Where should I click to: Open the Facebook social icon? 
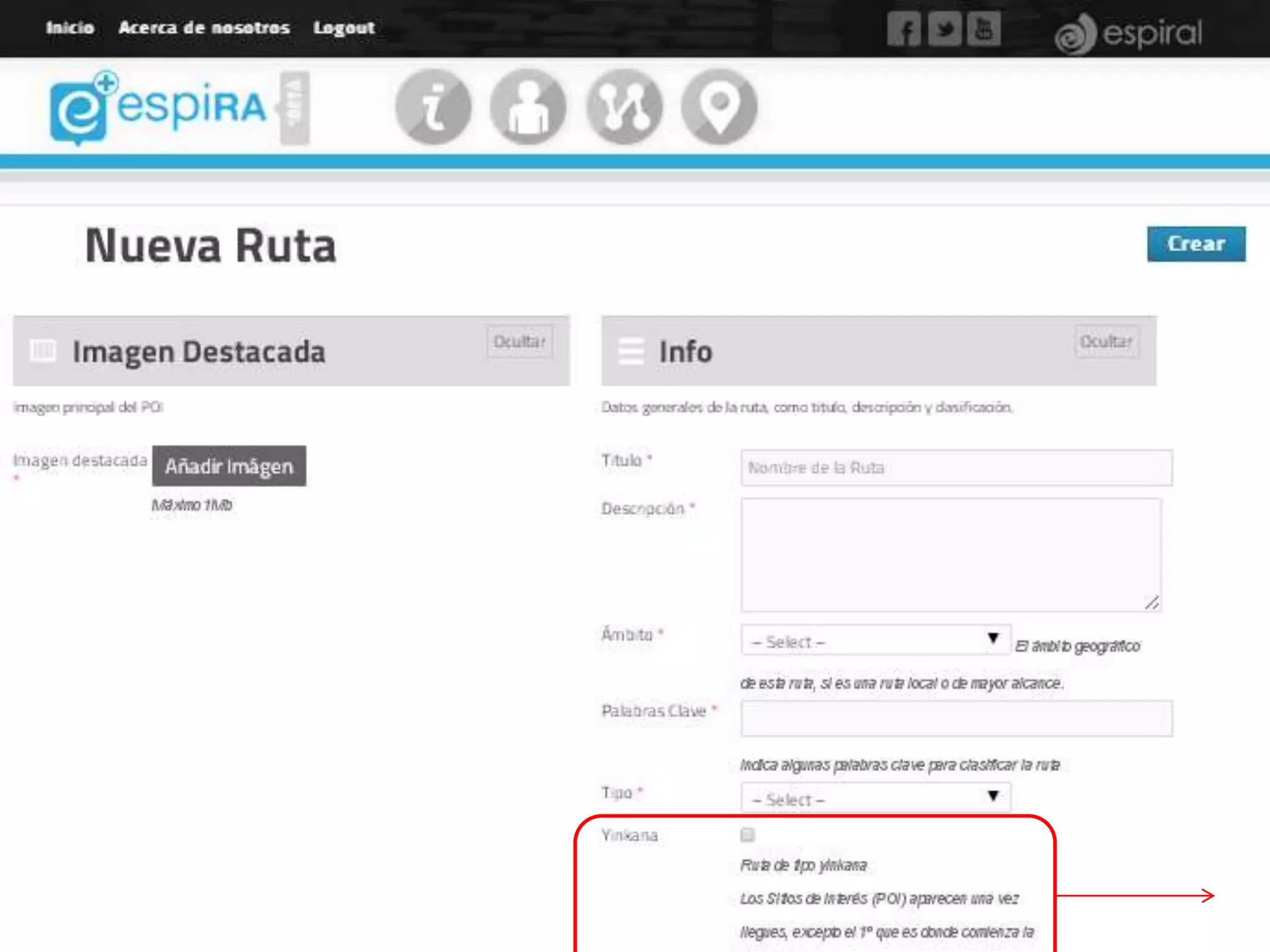904,29
